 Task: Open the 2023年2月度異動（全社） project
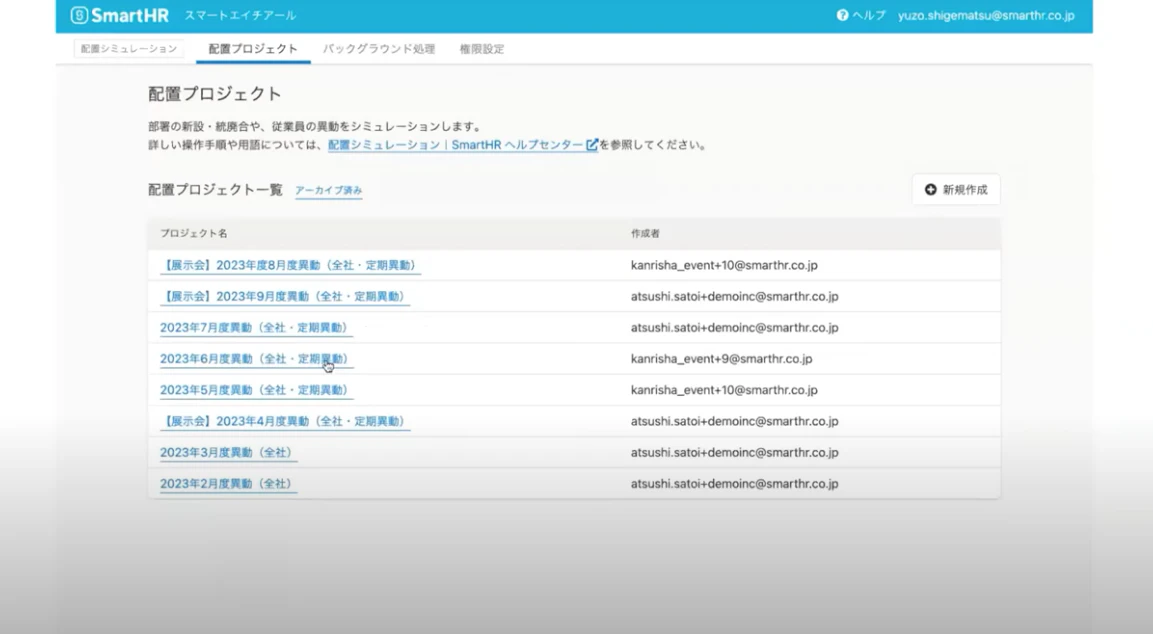tap(228, 484)
